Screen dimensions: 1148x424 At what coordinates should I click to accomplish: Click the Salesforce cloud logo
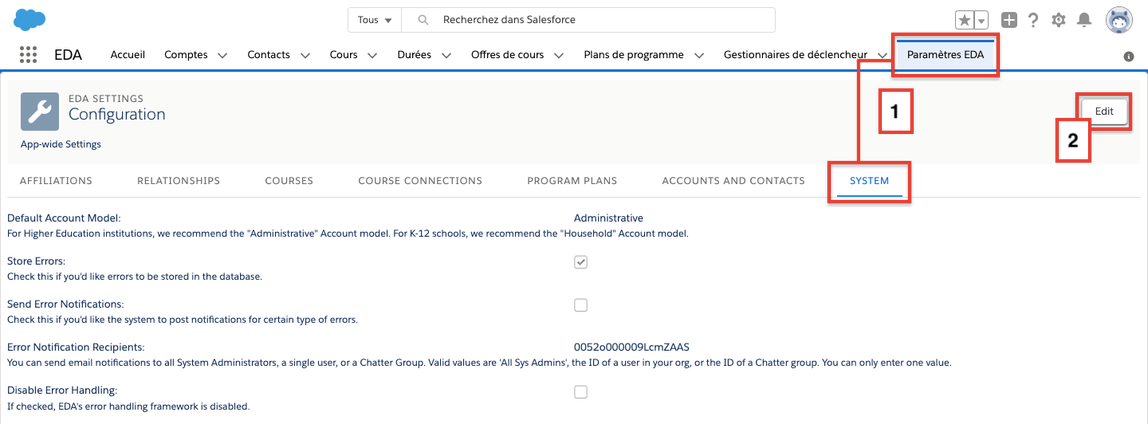click(31, 19)
